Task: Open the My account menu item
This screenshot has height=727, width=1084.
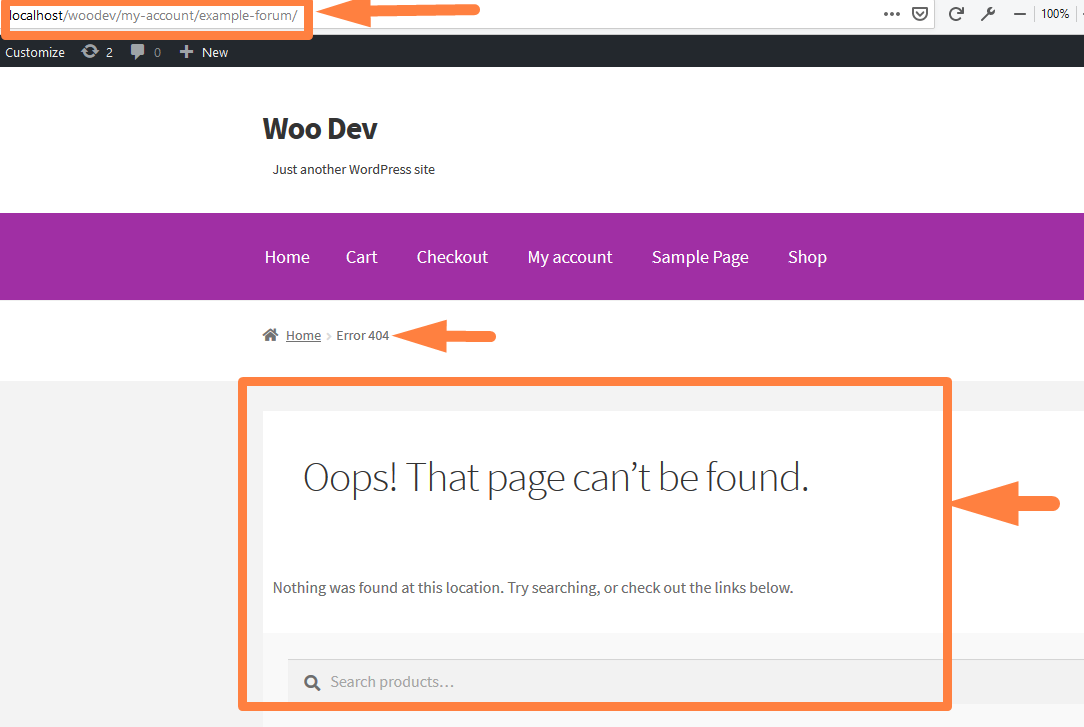Action: (x=570, y=257)
